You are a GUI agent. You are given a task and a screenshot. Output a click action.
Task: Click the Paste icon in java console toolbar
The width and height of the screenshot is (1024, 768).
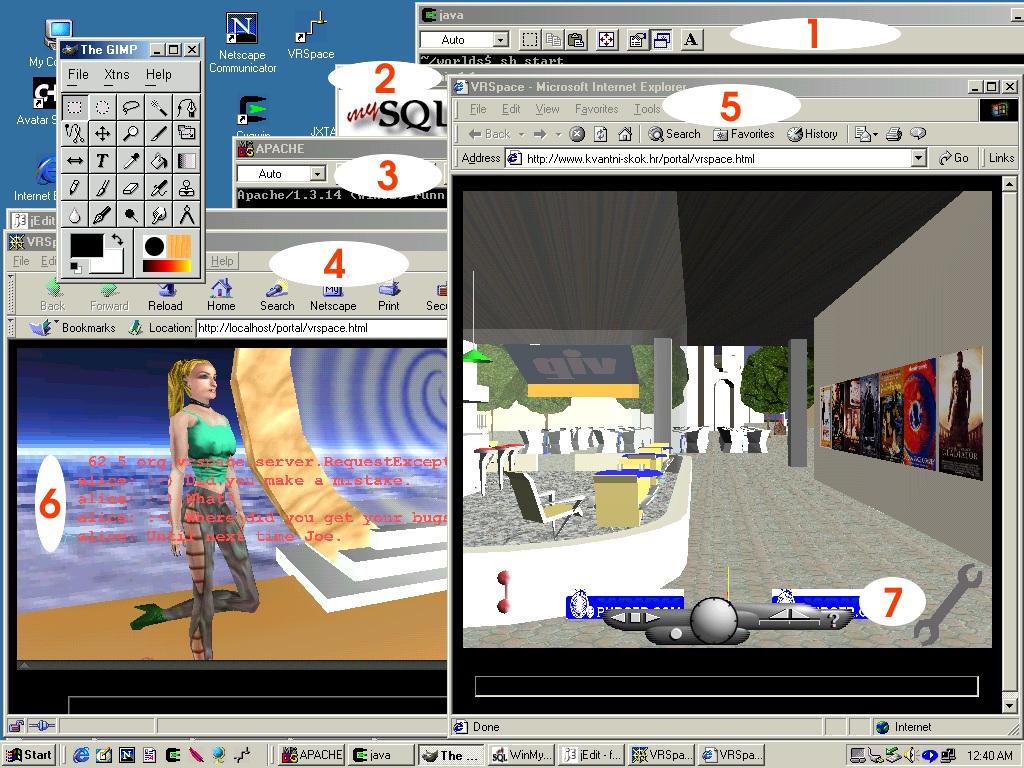576,40
